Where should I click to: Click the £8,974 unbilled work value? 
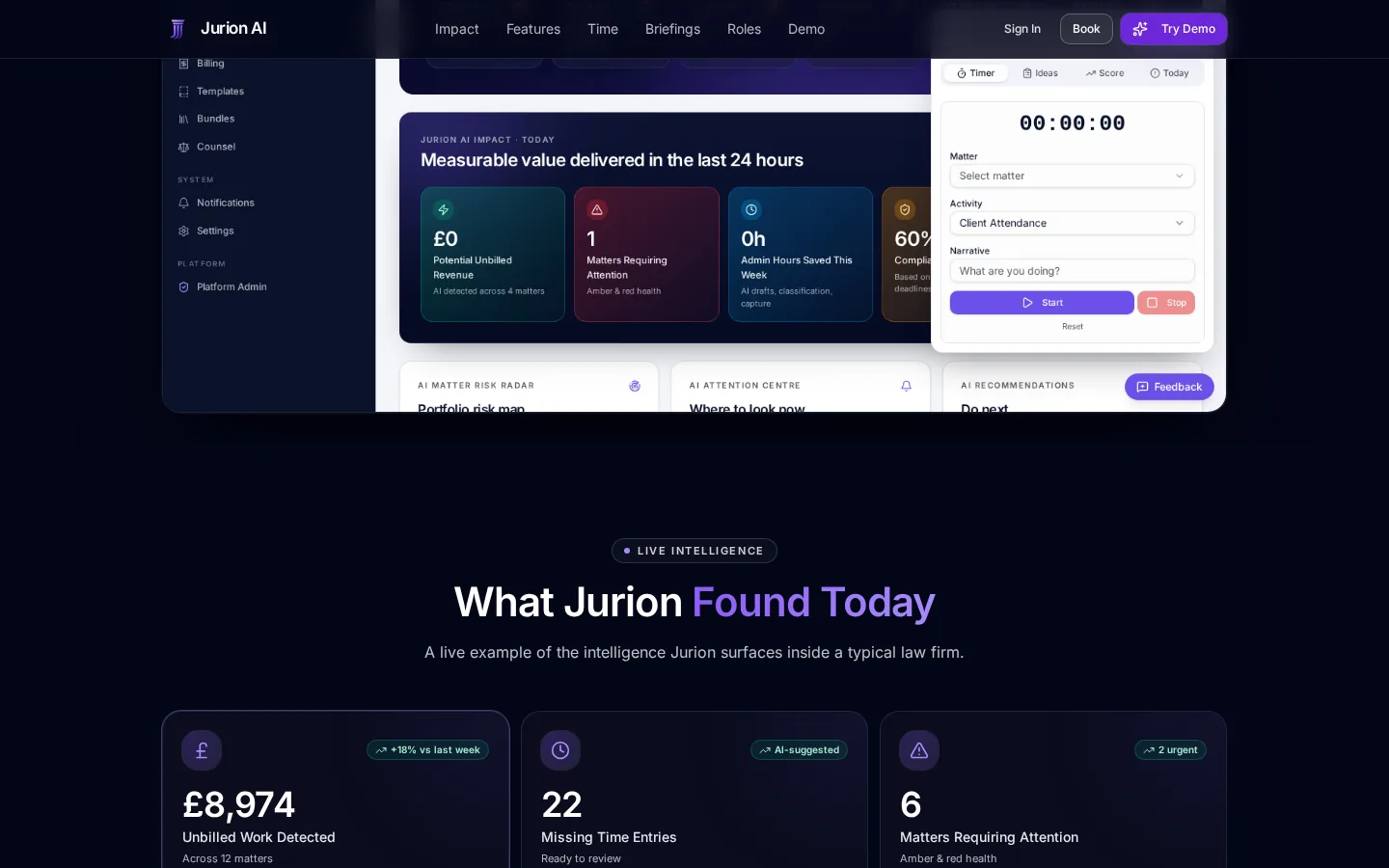[x=238, y=804]
